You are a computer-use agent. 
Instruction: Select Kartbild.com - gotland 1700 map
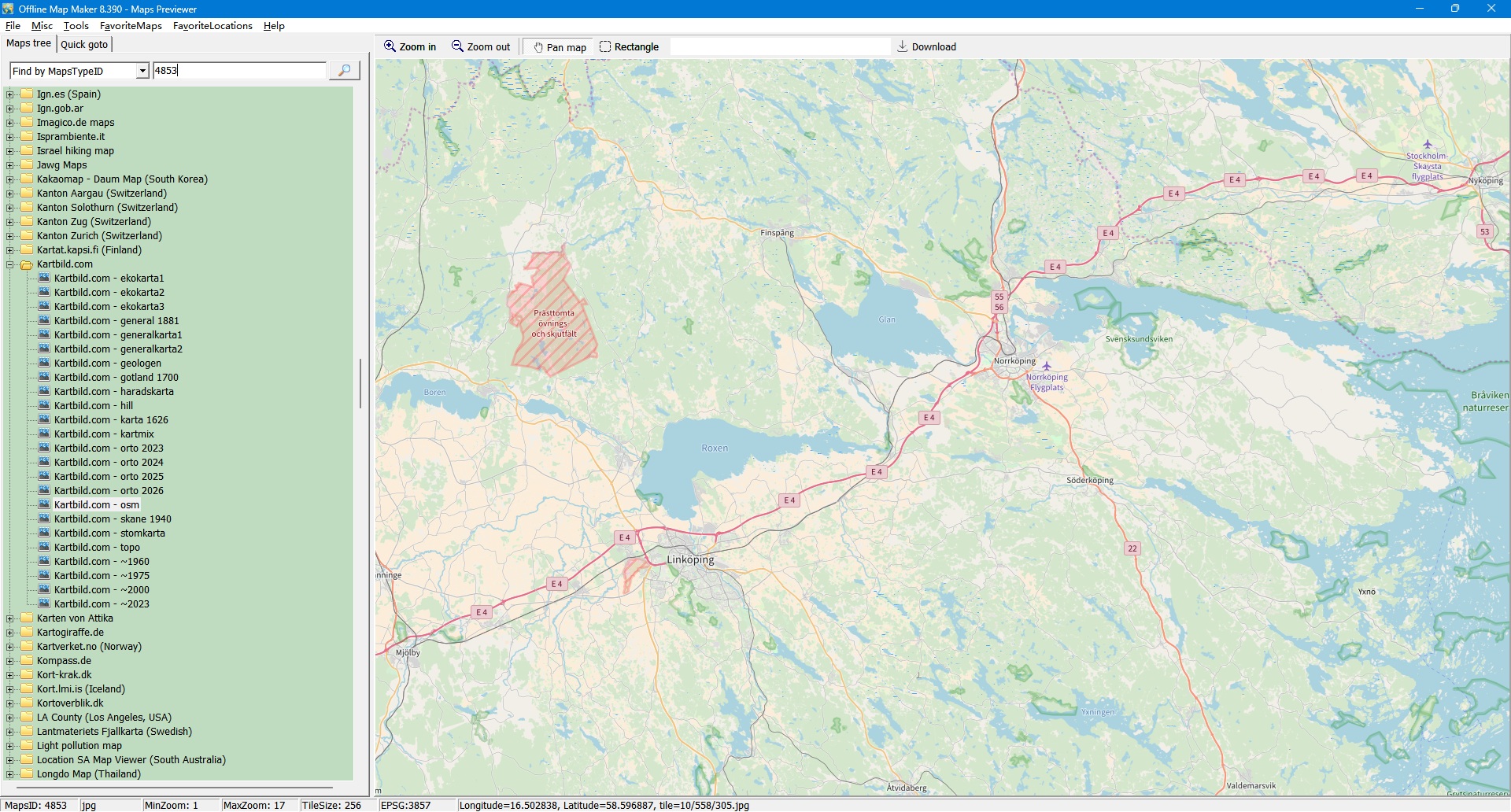[116, 378]
